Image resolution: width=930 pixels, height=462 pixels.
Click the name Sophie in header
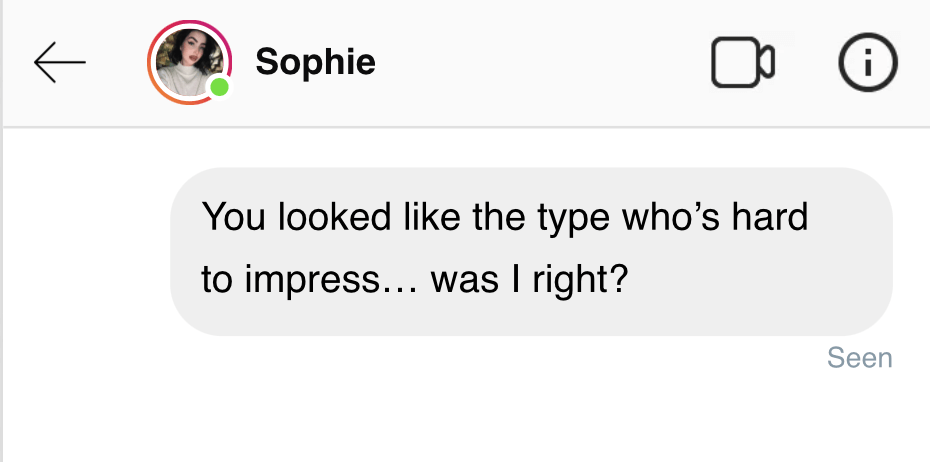[315, 62]
